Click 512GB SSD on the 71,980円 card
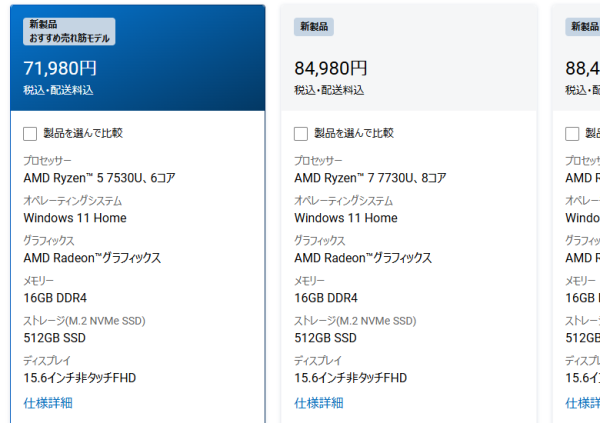Viewport: 600px width, 423px height. click(x=54, y=338)
